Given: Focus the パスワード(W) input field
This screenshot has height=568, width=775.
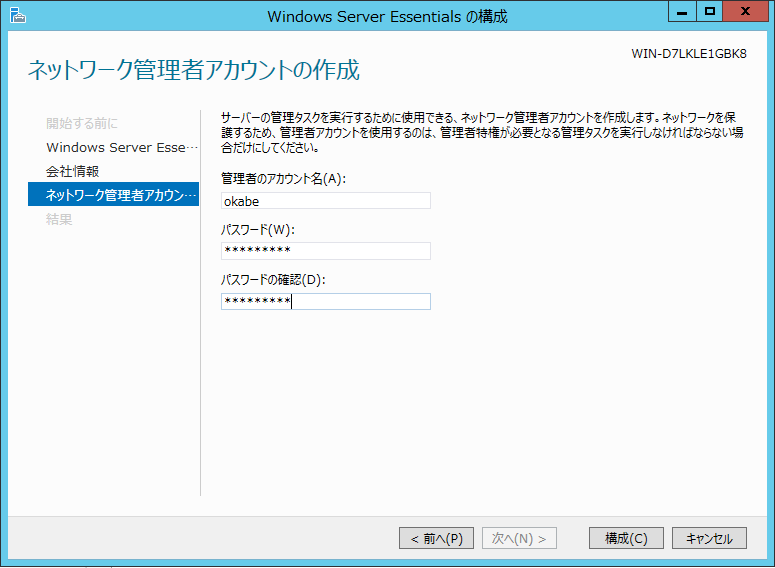Looking at the screenshot, I should [326, 251].
